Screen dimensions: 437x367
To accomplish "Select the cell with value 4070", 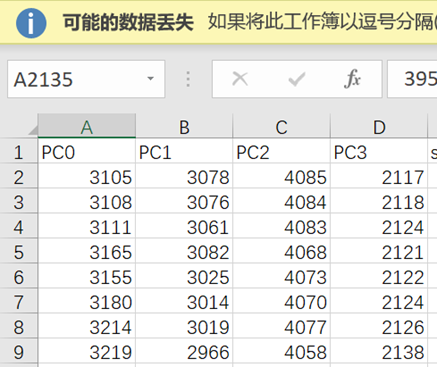I will [281, 302].
